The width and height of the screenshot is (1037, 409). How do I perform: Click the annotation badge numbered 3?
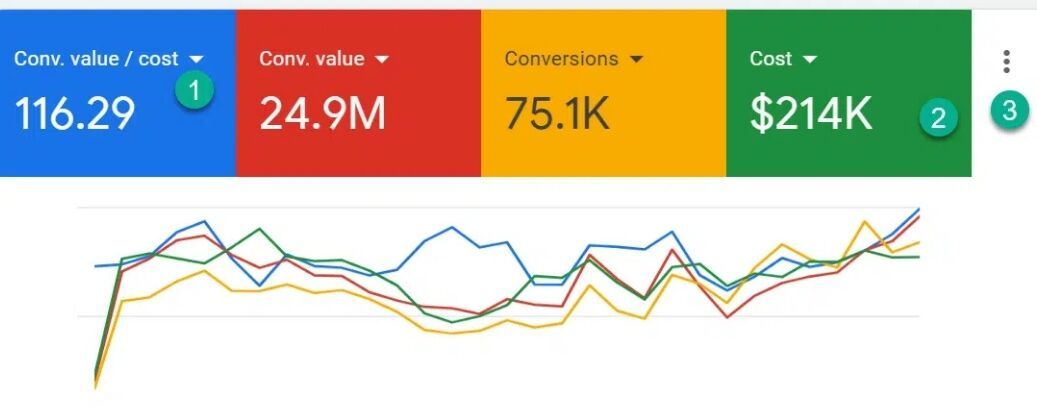click(1009, 111)
